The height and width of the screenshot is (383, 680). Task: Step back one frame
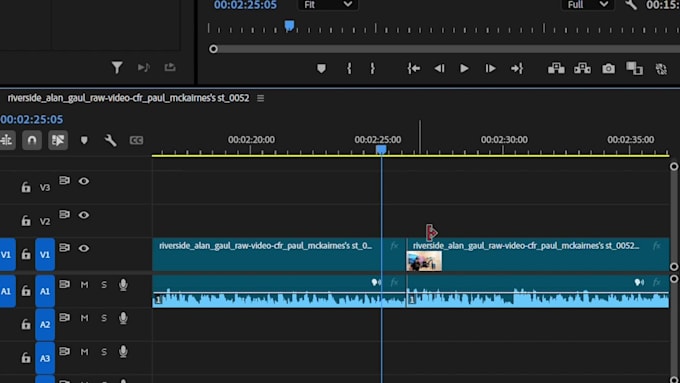(439, 69)
